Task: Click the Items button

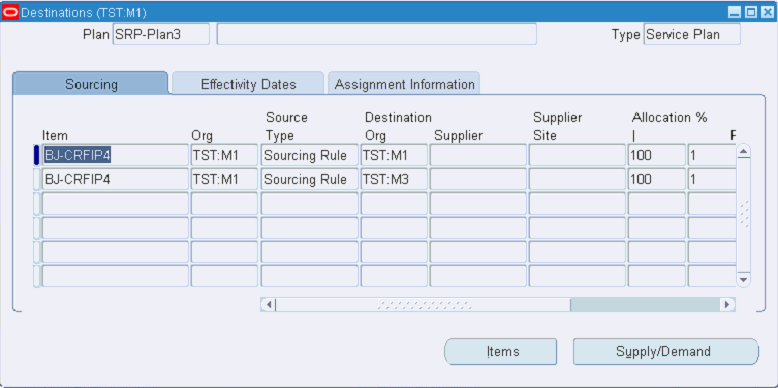Action: [x=500, y=351]
